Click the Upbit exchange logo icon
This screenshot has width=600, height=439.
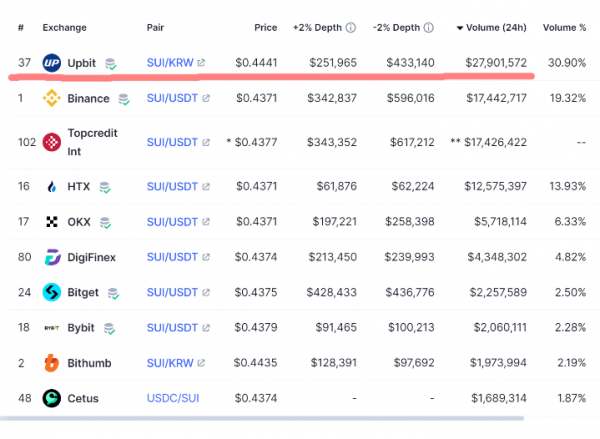pyautogui.click(x=53, y=63)
